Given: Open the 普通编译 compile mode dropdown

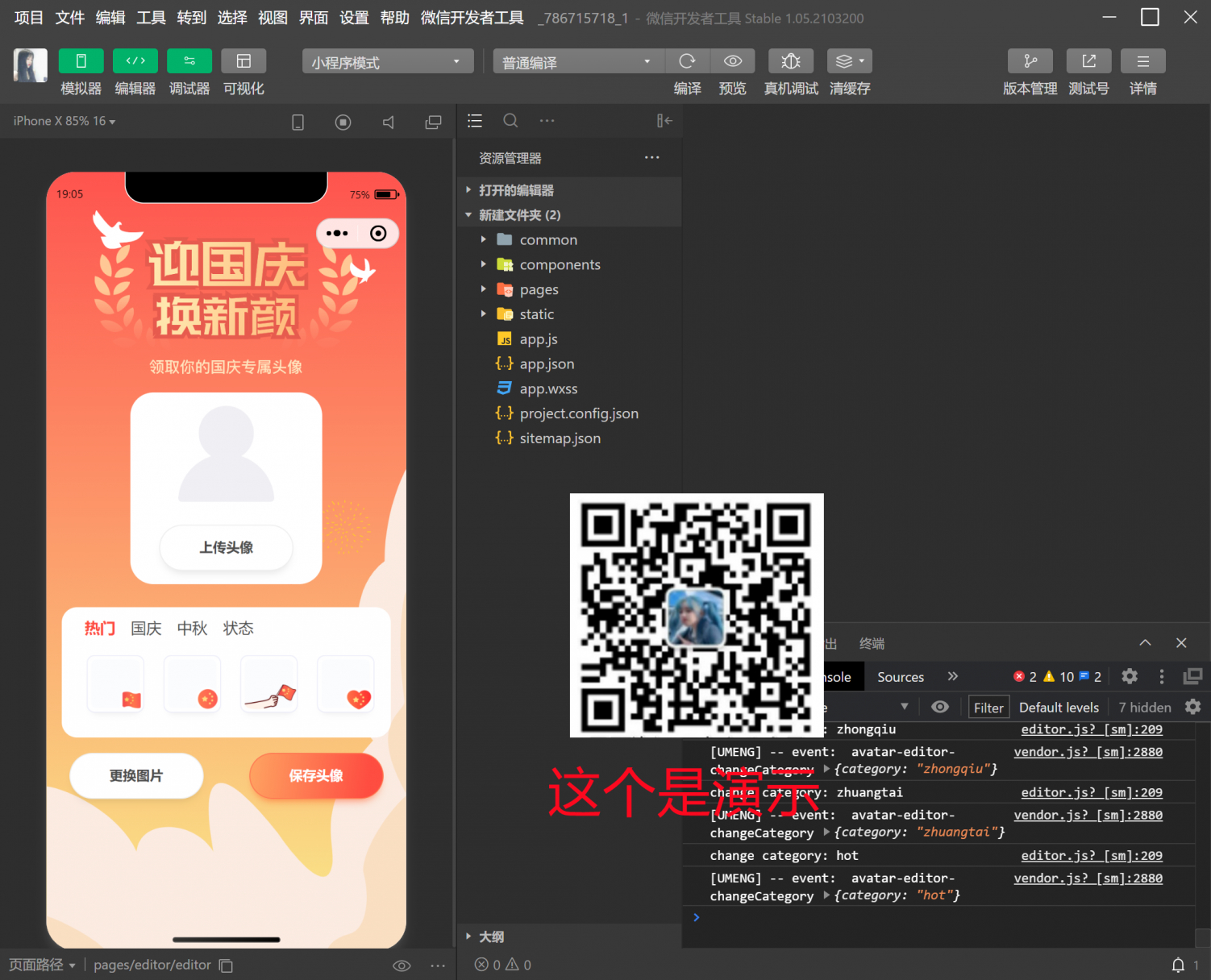Looking at the screenshot, I should pos(577,60).
